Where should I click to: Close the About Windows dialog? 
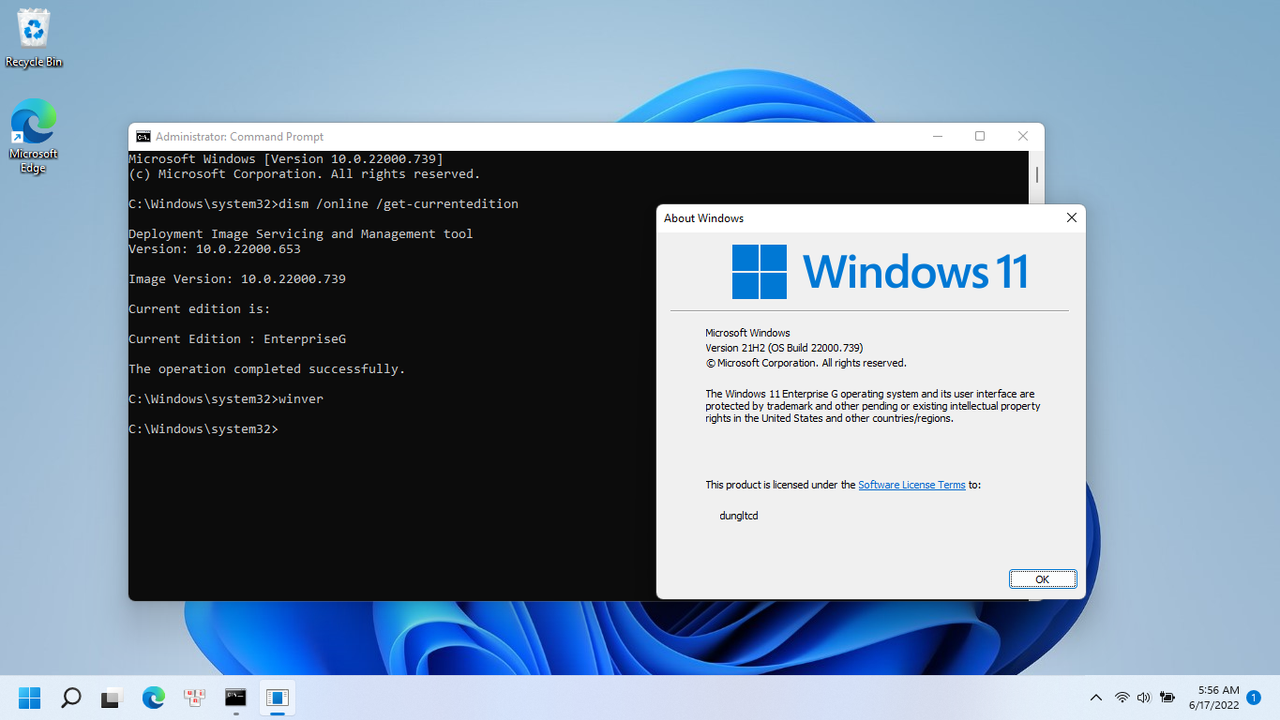1071,218
